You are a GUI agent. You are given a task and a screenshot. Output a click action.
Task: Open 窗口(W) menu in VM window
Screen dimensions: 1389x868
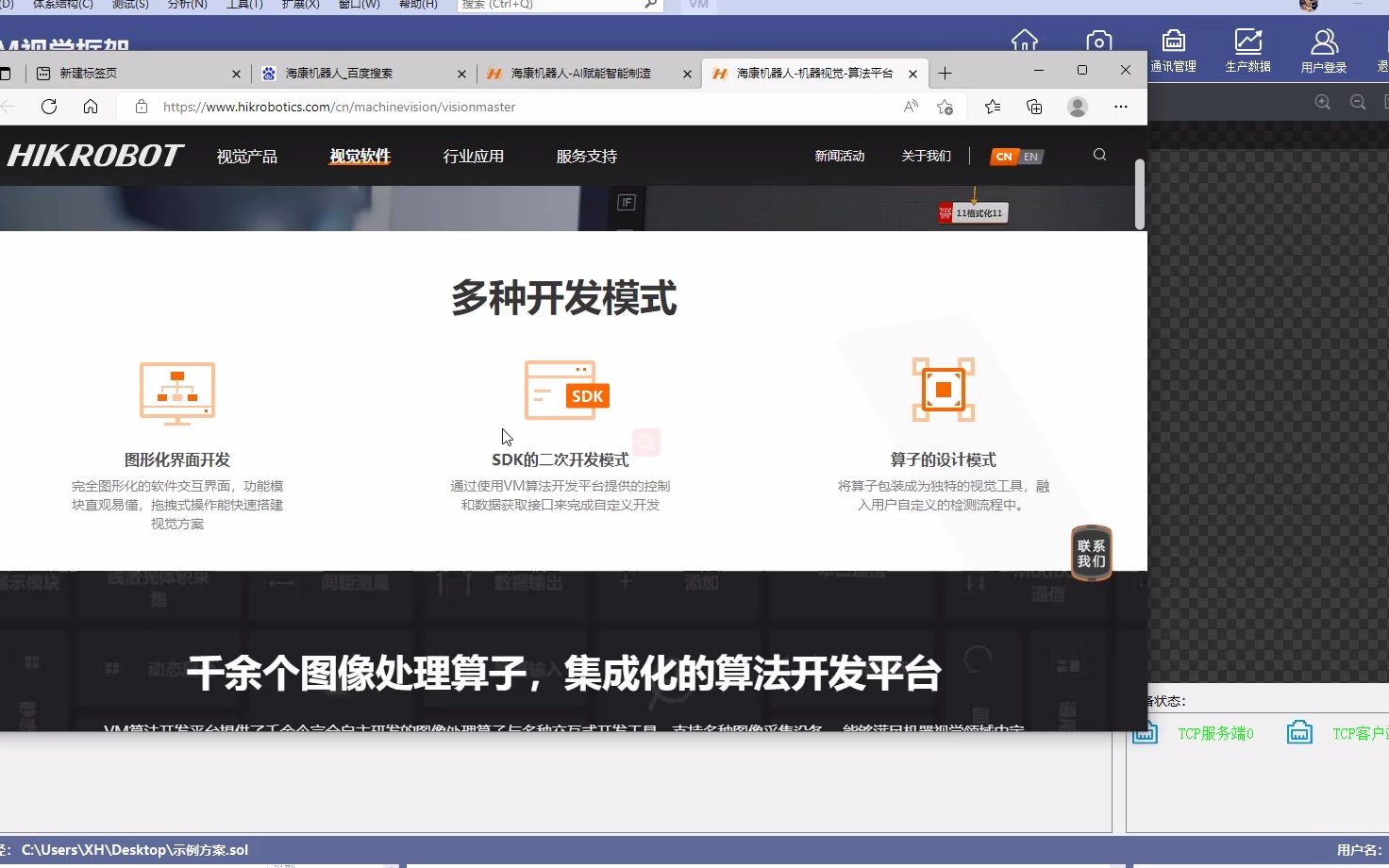point(360,5)
